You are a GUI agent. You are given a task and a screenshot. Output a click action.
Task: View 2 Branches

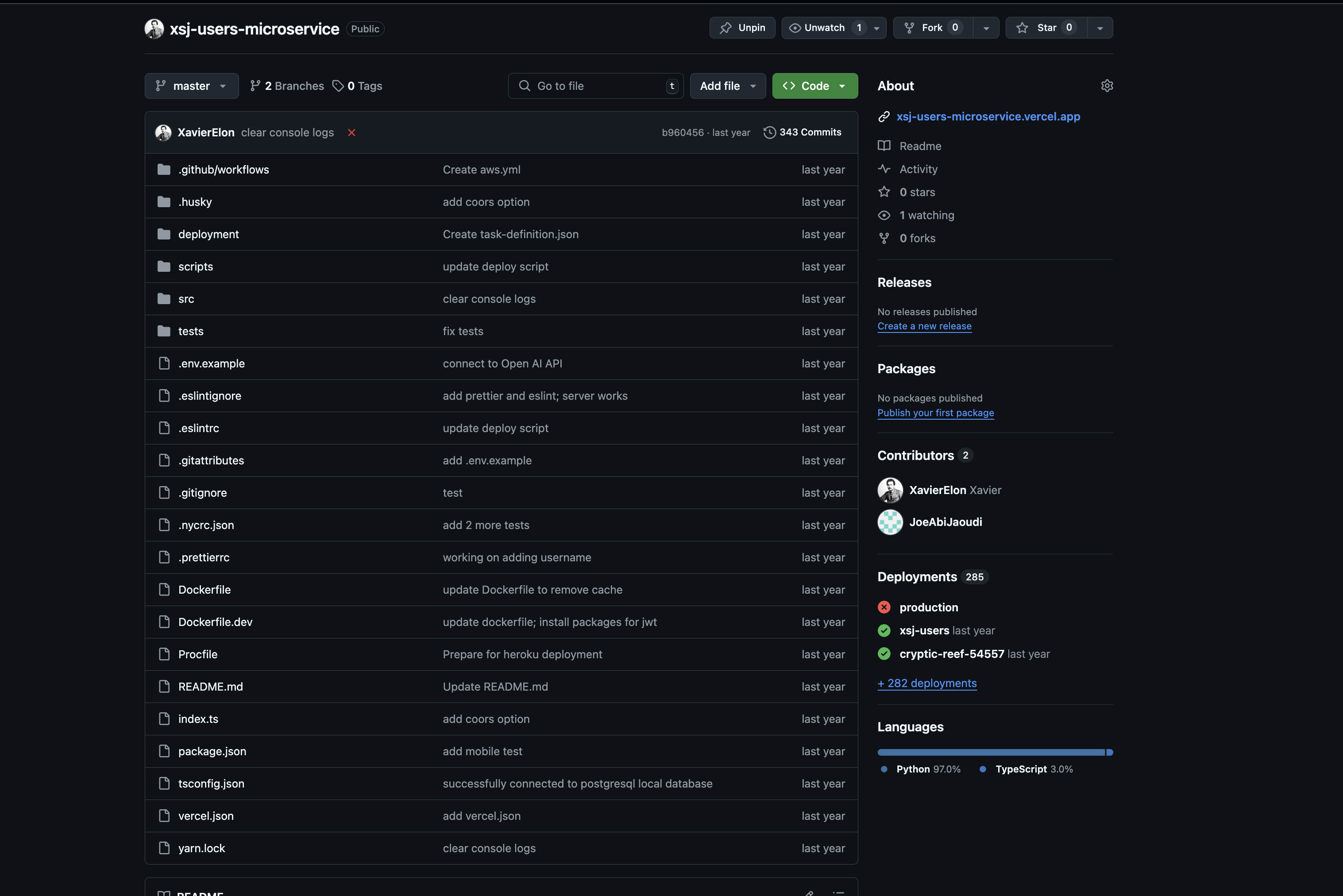pyautogui.click(x=287, y=86)
